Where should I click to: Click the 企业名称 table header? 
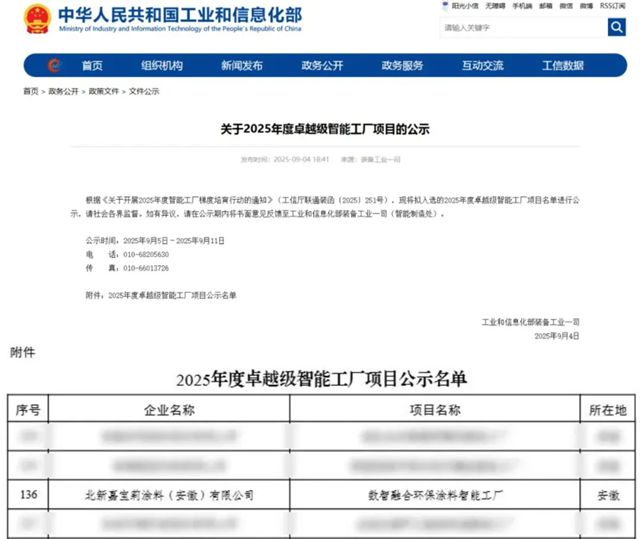coord(169,410)
